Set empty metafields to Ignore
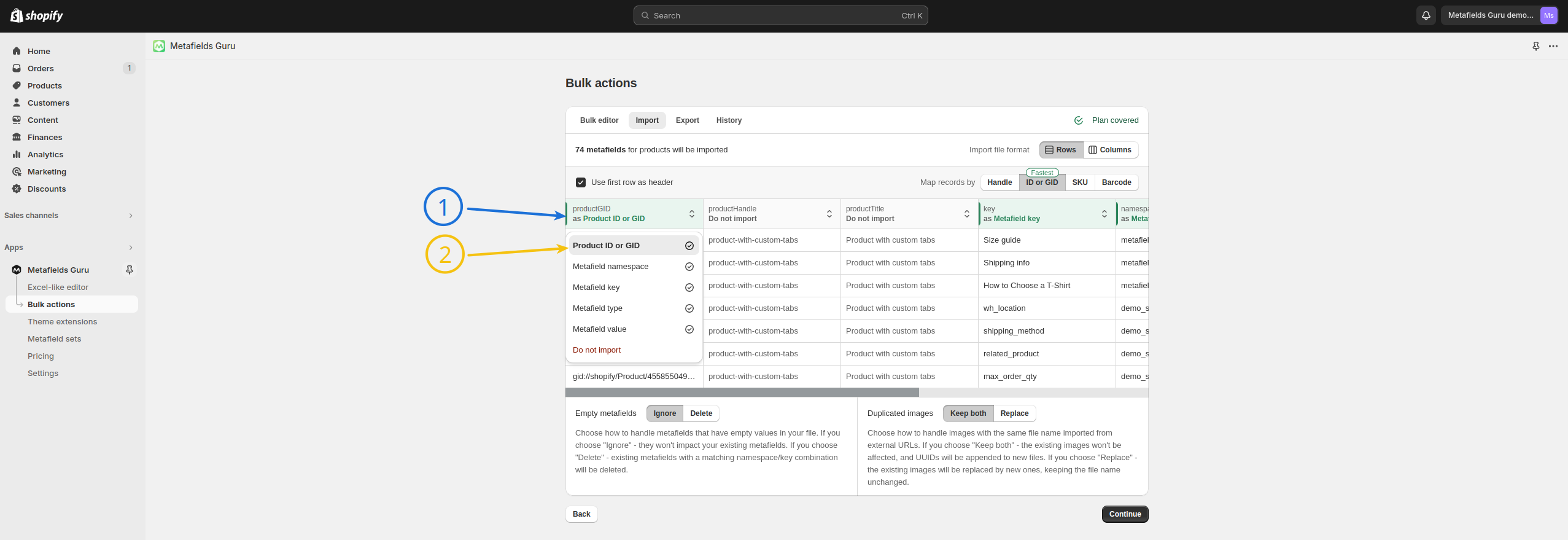Viewport: 1568px width, 540px height. pyautogui.click(x=664, y=413)
